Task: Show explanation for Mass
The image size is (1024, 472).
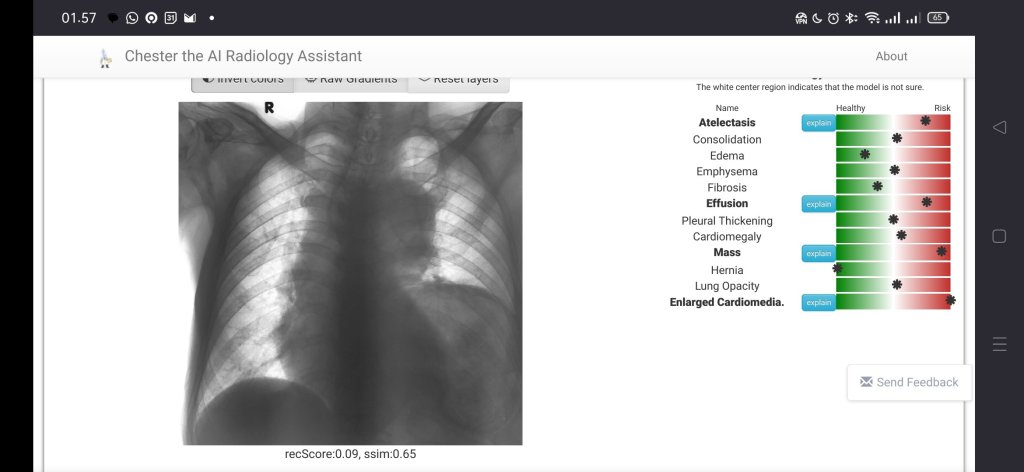Action: 818,253
